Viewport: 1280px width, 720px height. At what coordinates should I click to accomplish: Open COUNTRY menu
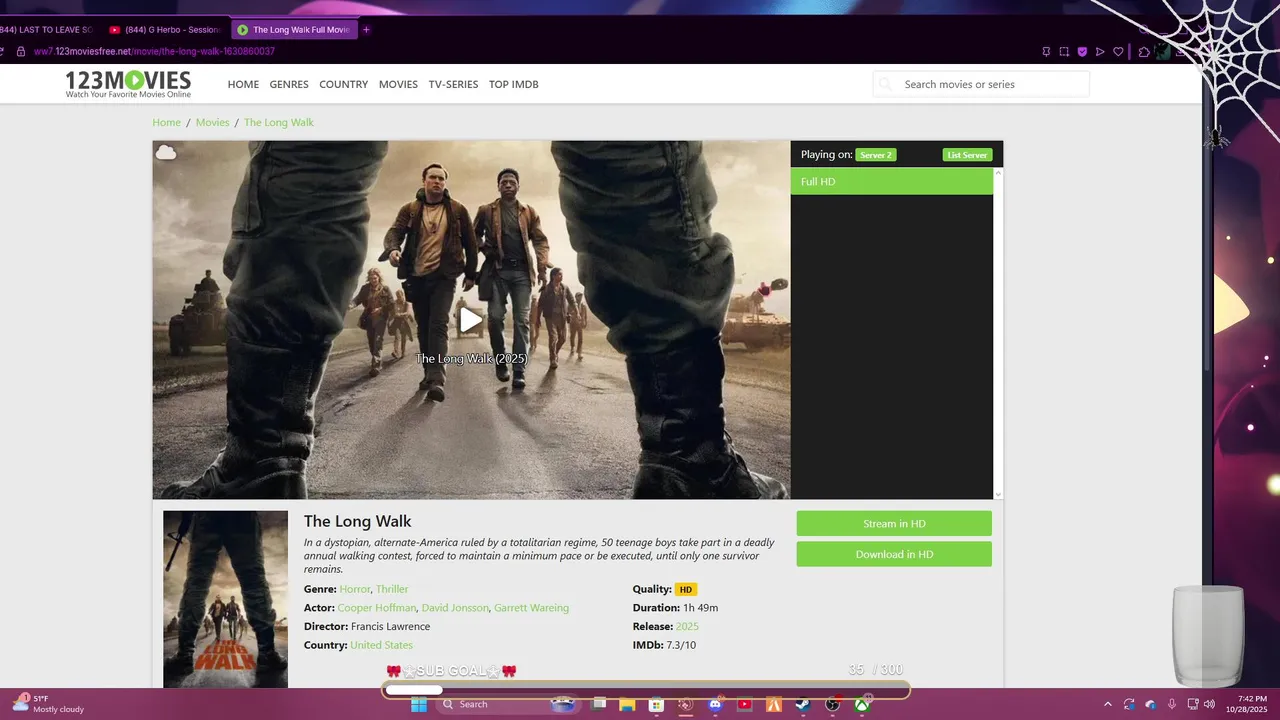(x=344, y=85)
